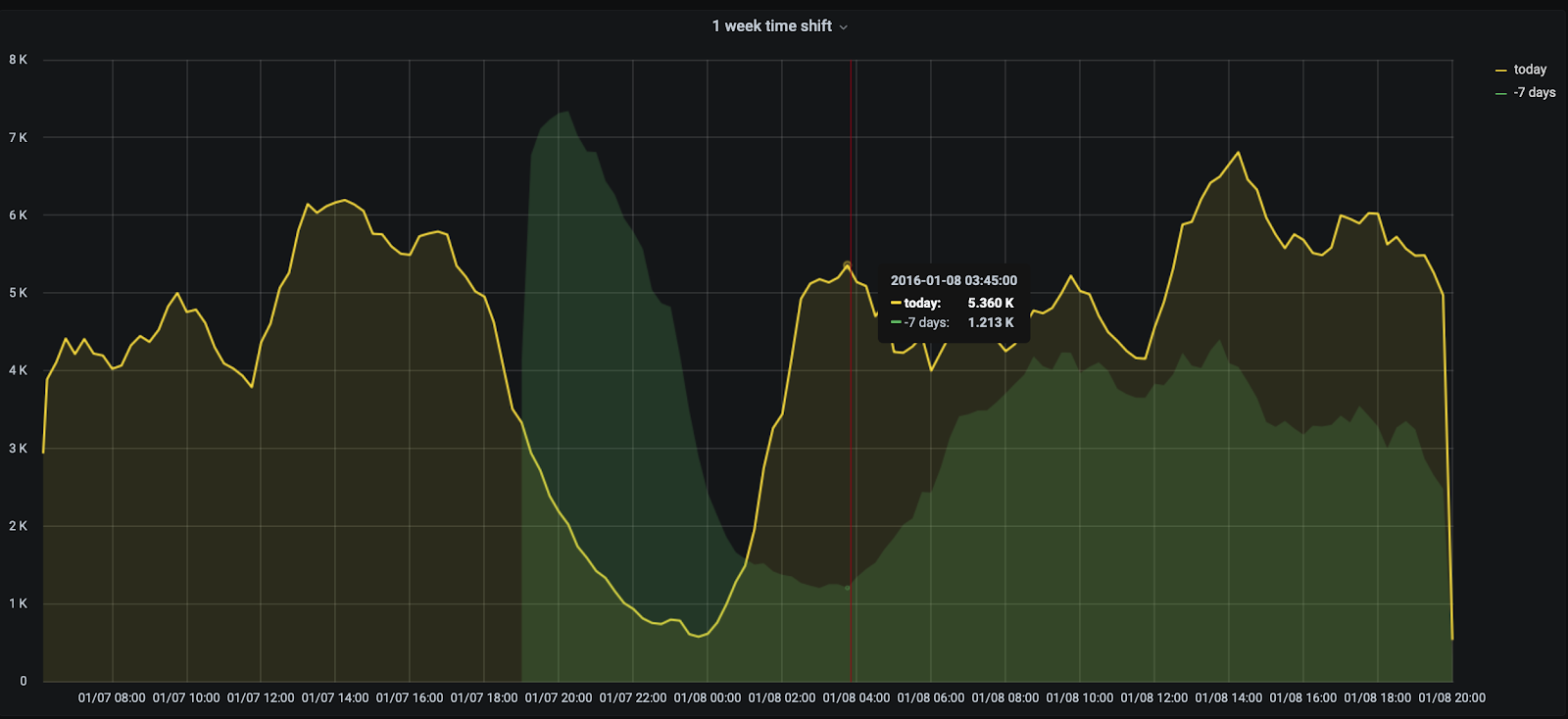Toggle the 'today' series in the legend

[x=1530, y=70]
